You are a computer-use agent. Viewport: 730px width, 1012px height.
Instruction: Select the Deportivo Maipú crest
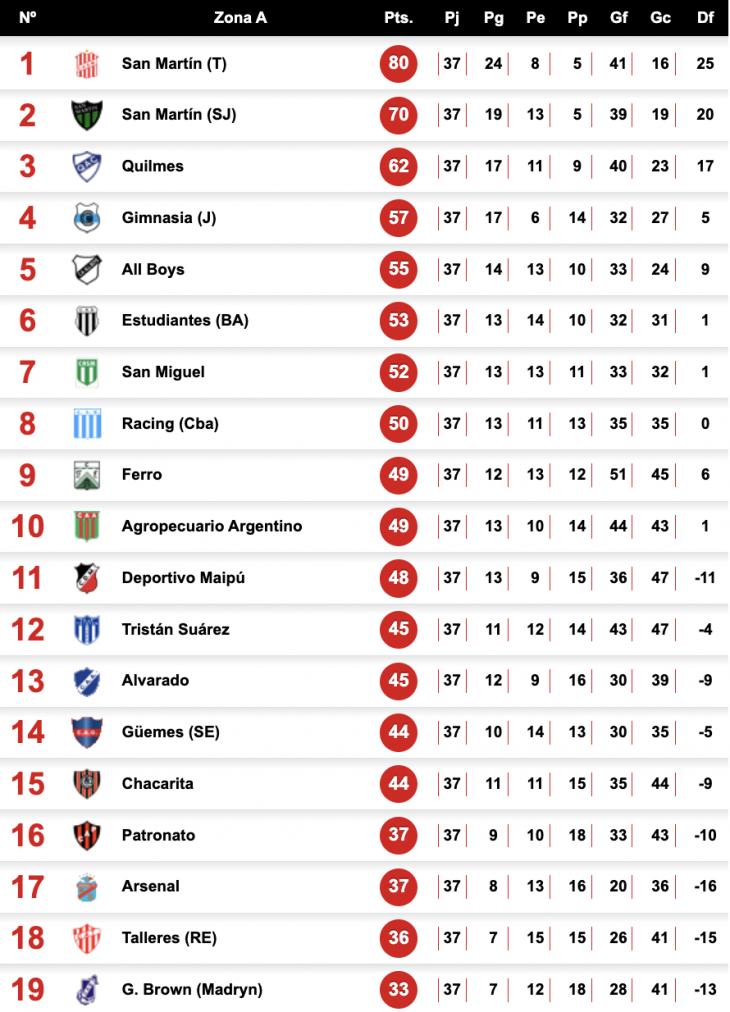(86, 578)
